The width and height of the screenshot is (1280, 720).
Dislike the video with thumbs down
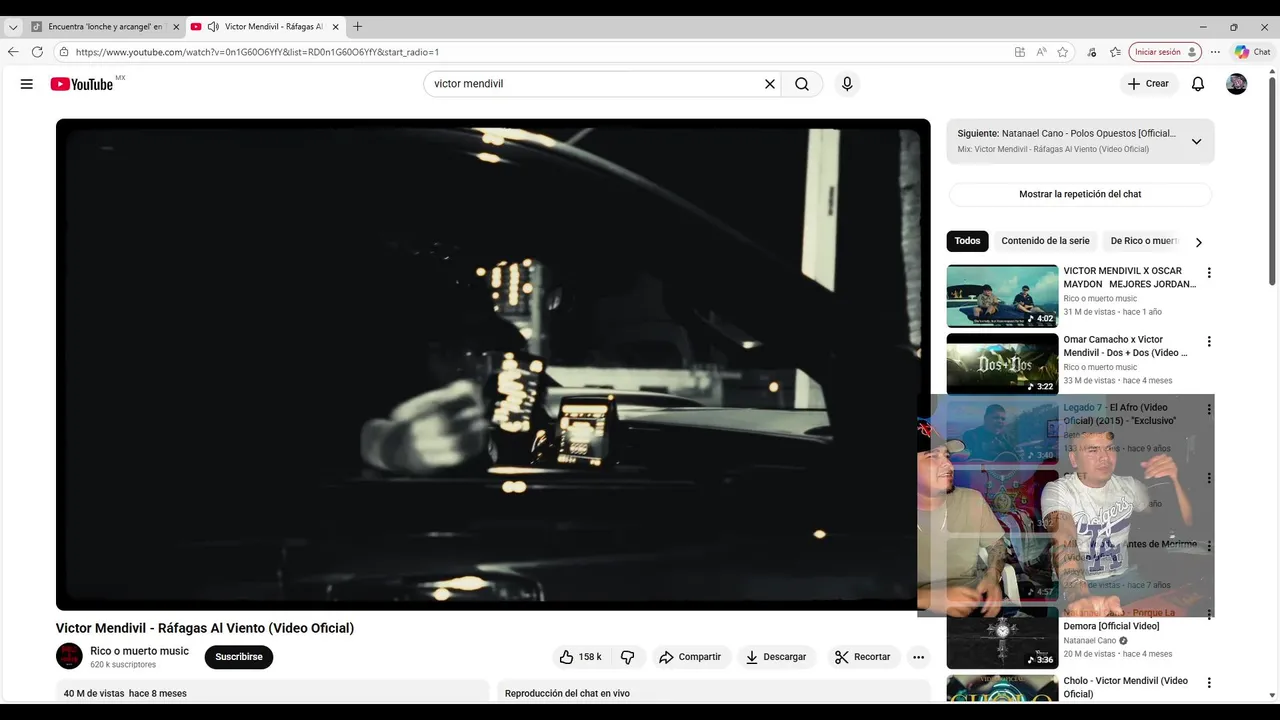(628, 657)
